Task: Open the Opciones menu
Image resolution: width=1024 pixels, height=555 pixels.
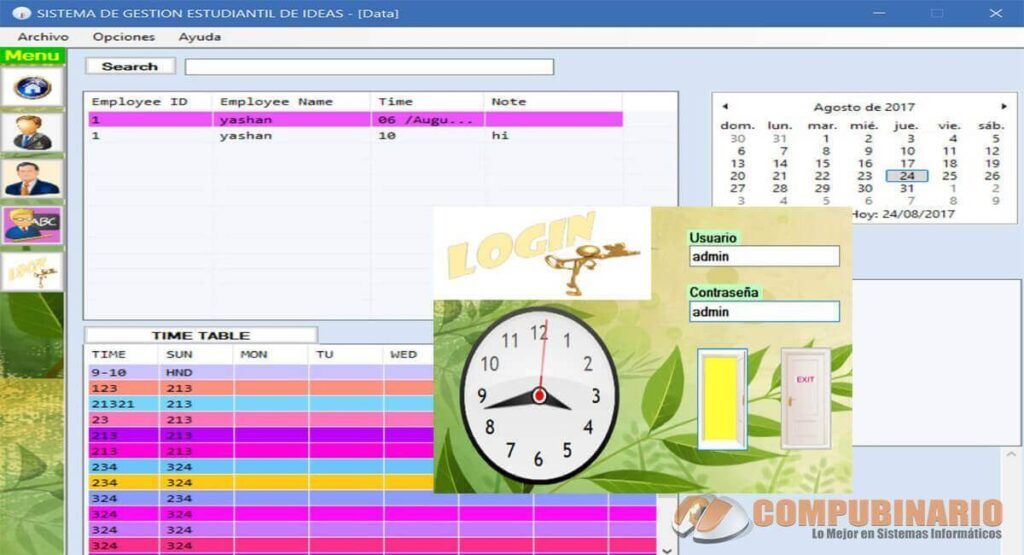Action: [x=123, y=37]
